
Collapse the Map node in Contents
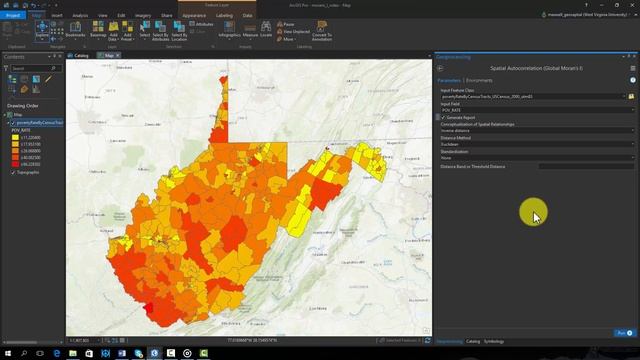pos(4,115)
